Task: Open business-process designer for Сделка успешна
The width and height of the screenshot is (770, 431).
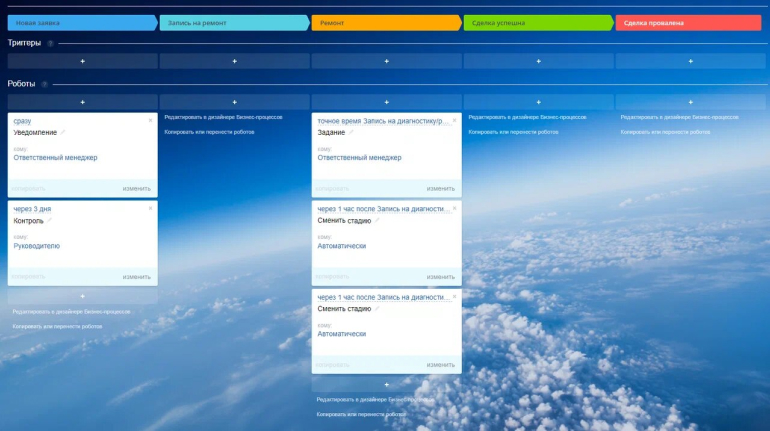Action: point(527,117)
